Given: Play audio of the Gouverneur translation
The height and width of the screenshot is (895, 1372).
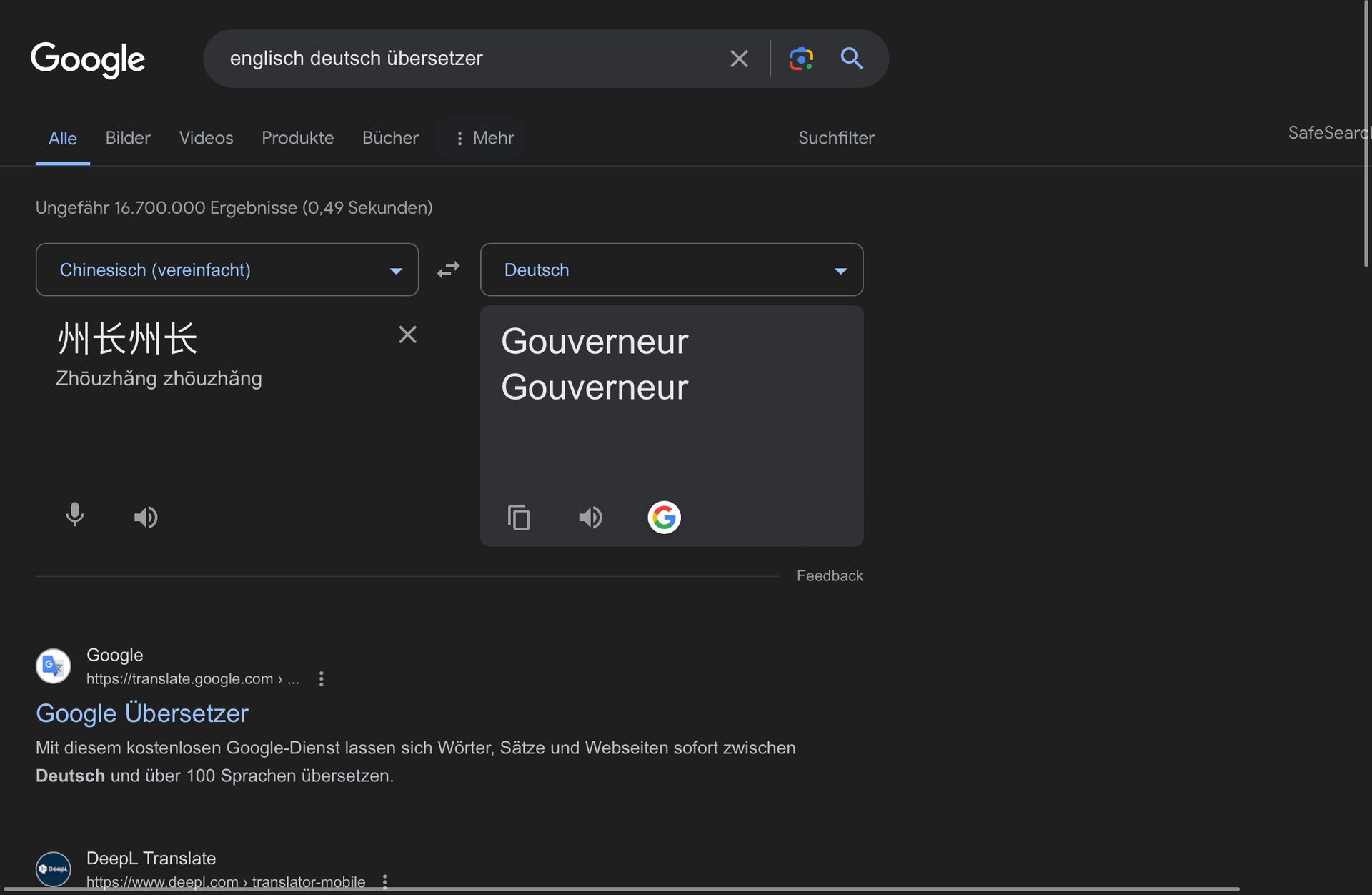Looking at the screenshot, I should coord(590,517).
